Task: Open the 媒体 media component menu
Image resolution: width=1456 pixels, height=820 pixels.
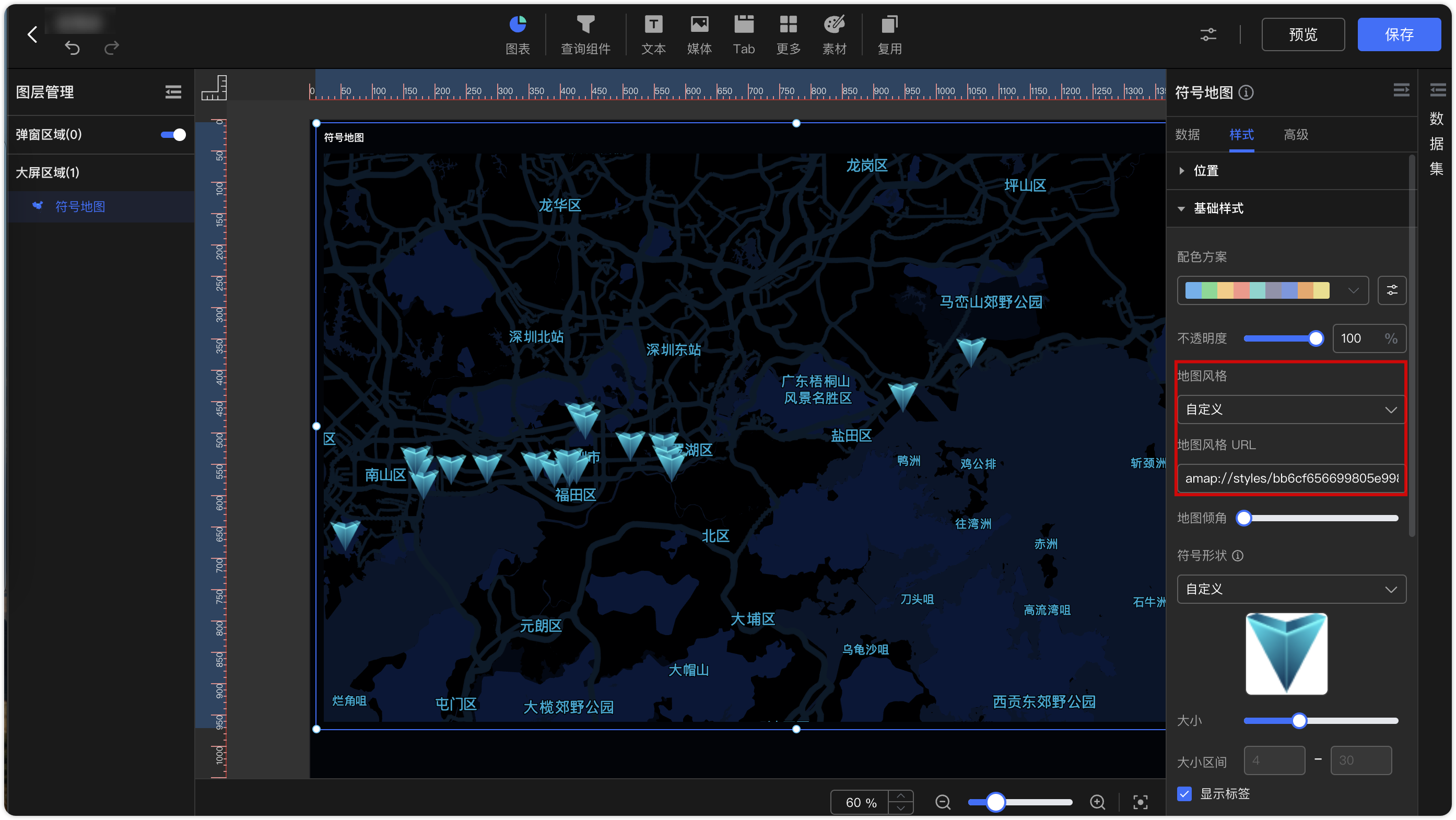Action: [x=699, y=35]
